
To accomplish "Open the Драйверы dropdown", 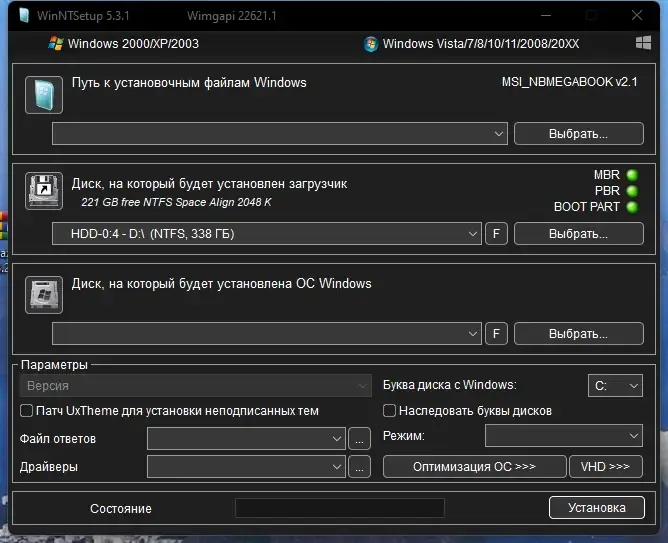I will click(246, 467).
